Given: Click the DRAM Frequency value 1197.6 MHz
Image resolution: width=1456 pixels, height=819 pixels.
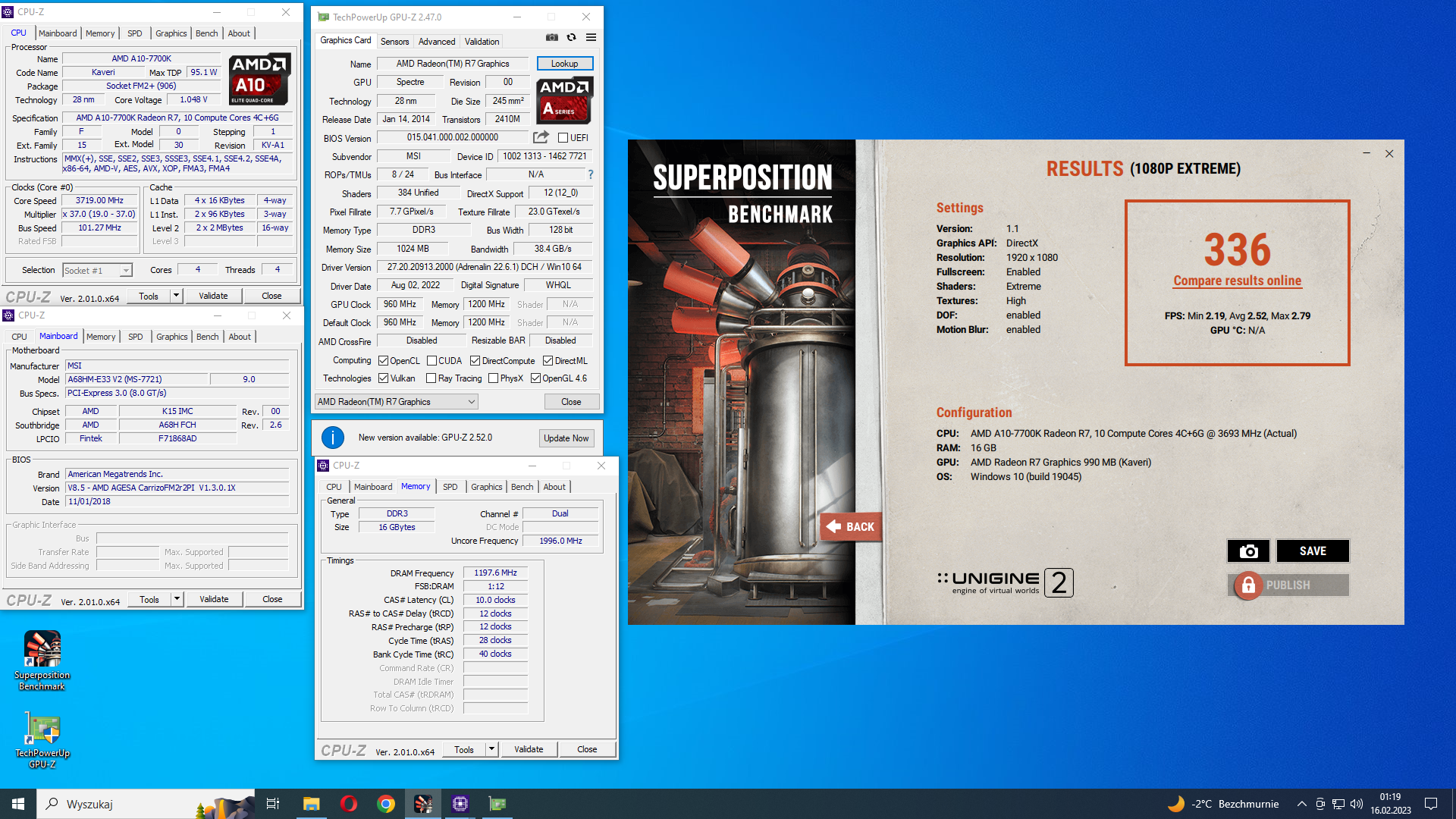Looking at the screenshot, I should click(495, 573).
